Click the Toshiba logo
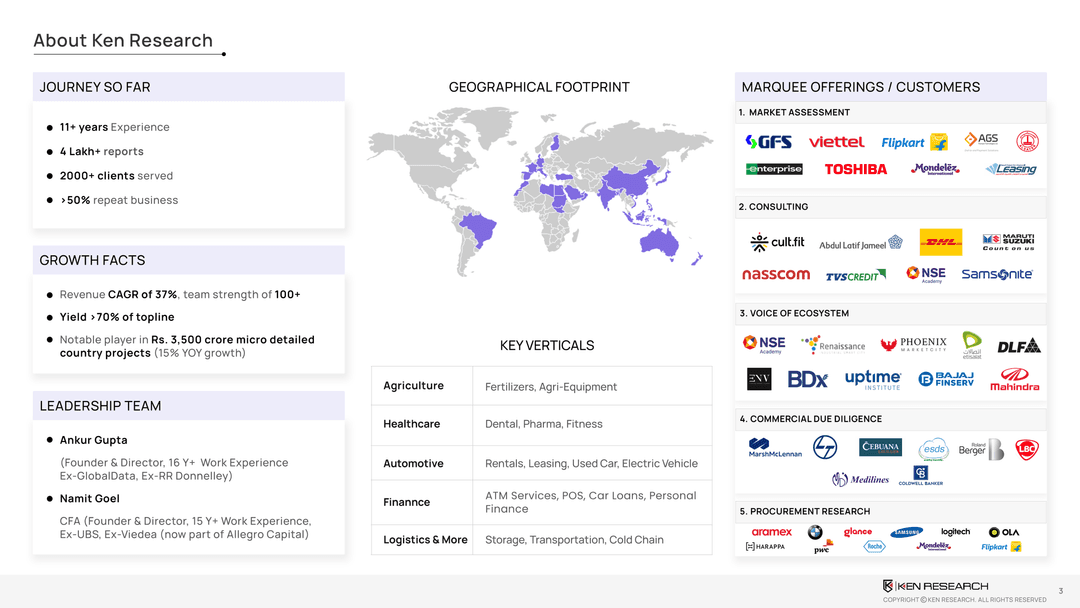The image size is (1080, 608). pos(855,169)
